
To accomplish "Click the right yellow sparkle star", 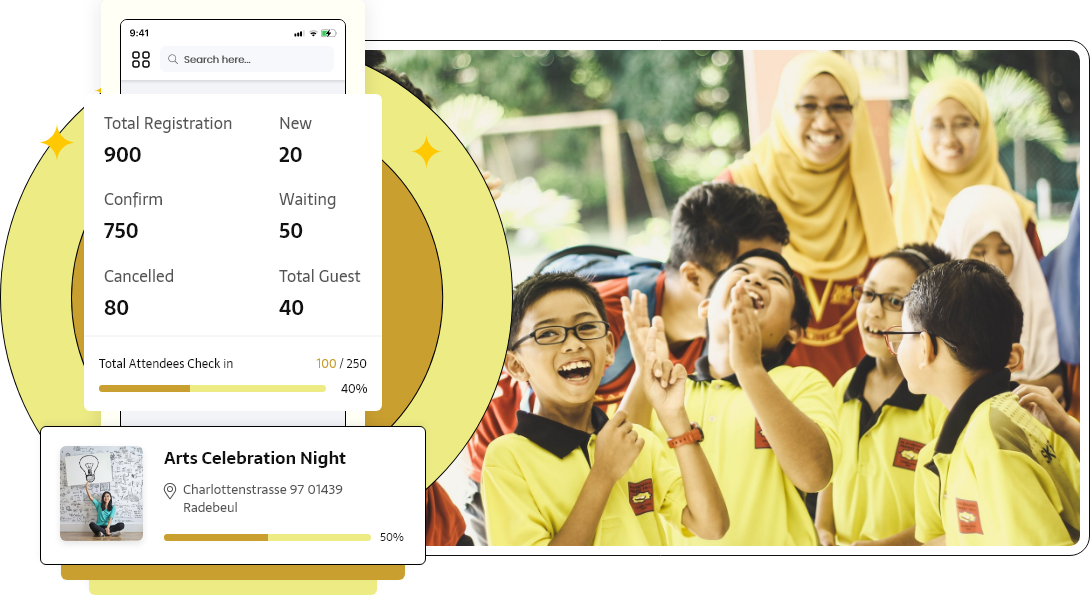I will pyautogui.click(x=426, y=152).
